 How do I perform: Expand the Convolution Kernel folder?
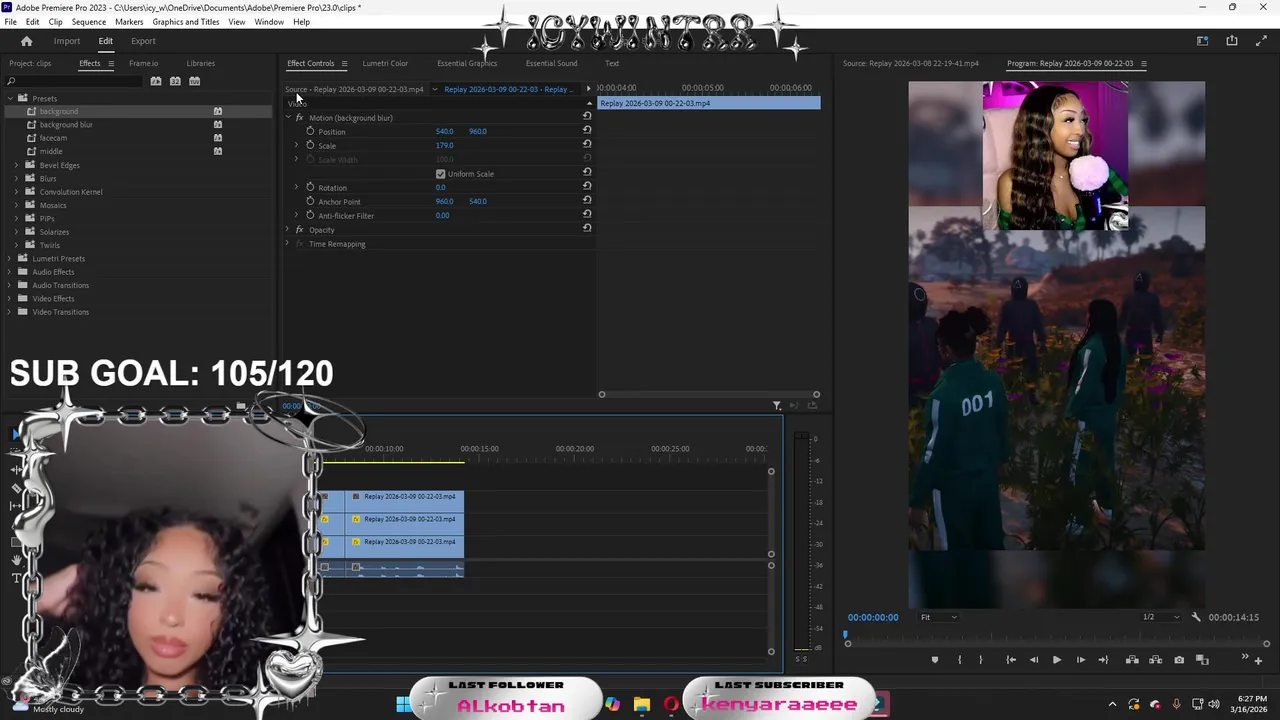click(x=16, y=192)
